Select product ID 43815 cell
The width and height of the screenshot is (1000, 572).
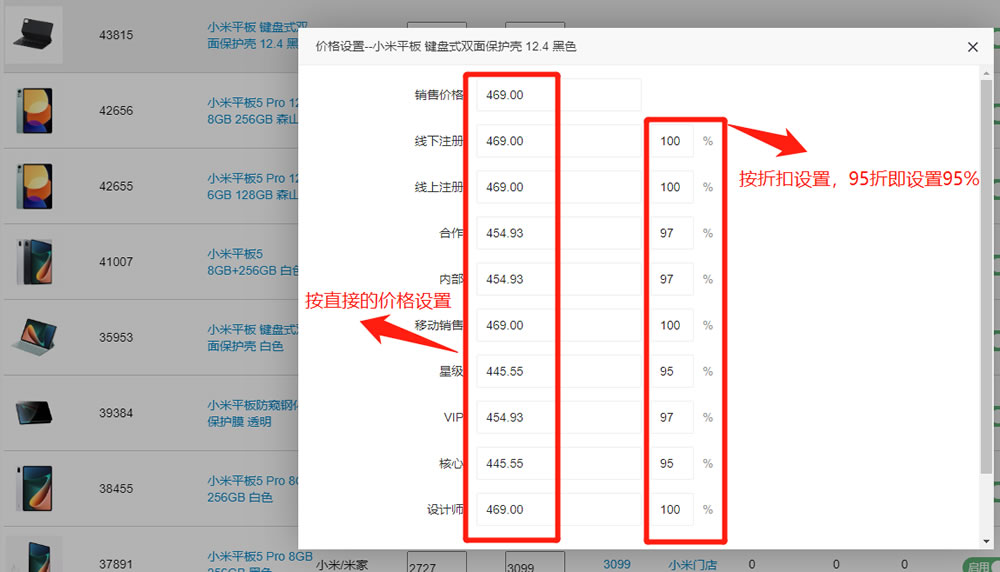(x=116, y=35)
